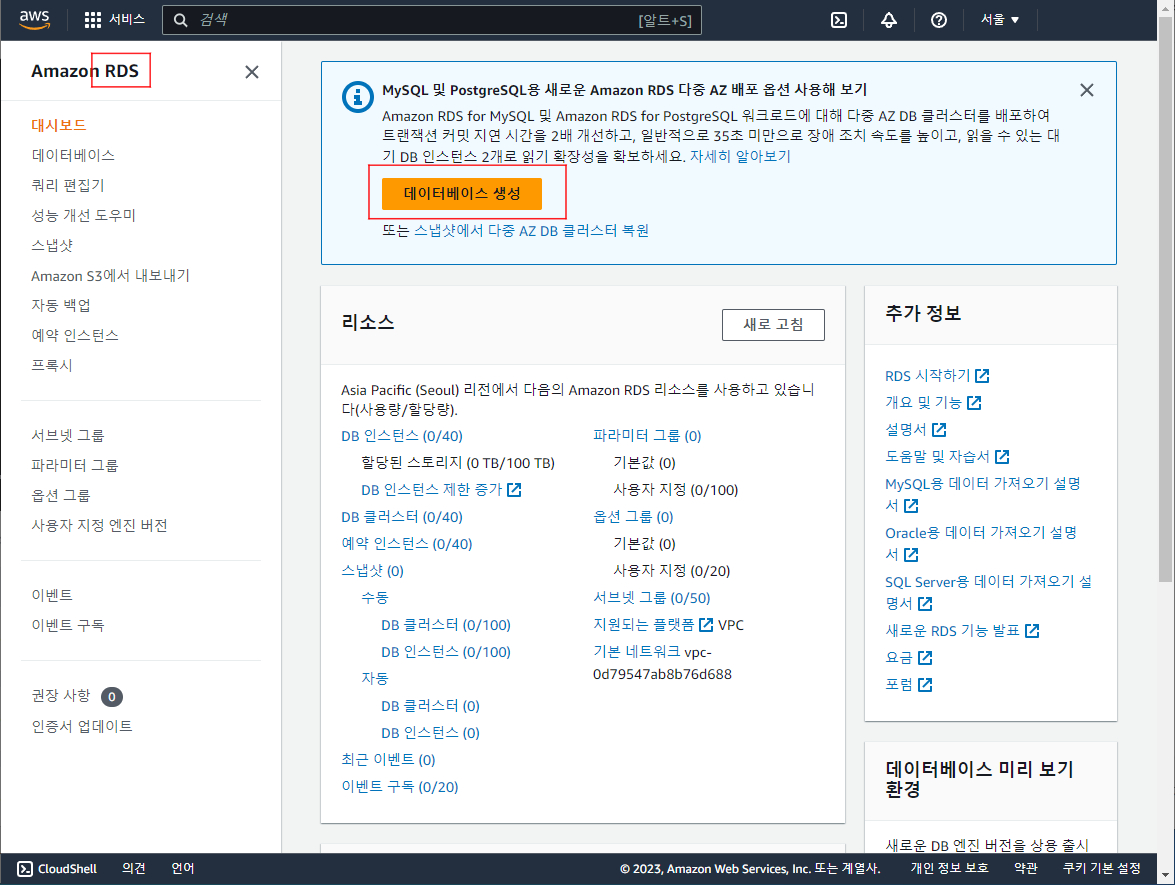Open the help question mark icon
The image size is (1176, 885).
point(939,20)
